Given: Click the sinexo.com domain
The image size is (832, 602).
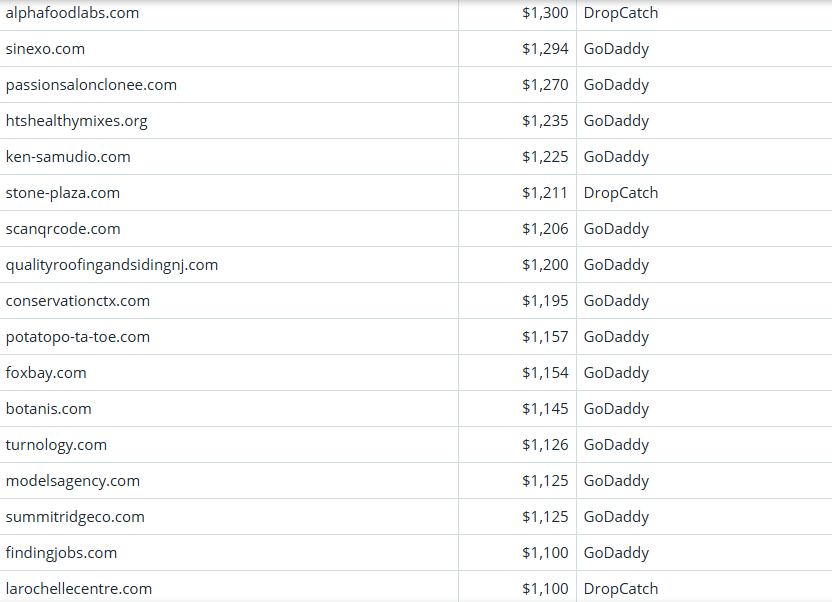Looking at the screenshot, I should (45, 49).
